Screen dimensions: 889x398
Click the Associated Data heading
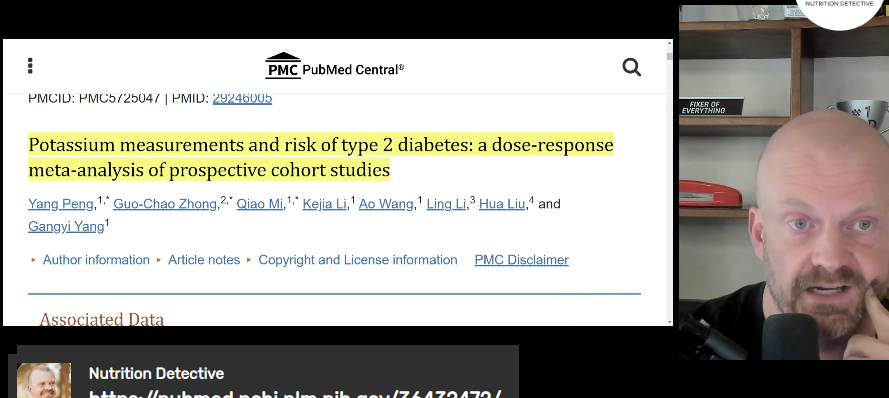(x=101, y=319)
